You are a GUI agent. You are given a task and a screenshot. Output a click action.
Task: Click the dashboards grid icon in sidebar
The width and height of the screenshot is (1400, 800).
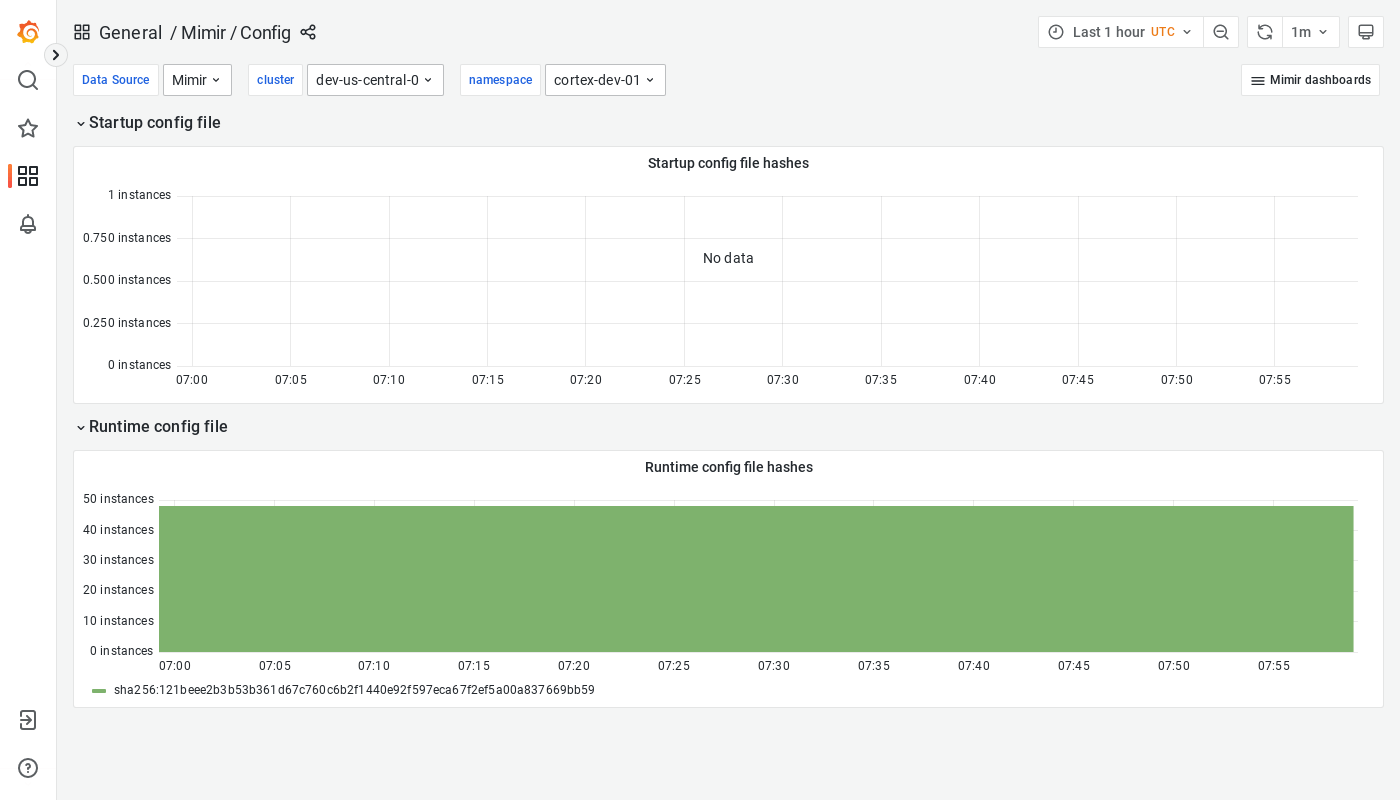pos(28,176)
